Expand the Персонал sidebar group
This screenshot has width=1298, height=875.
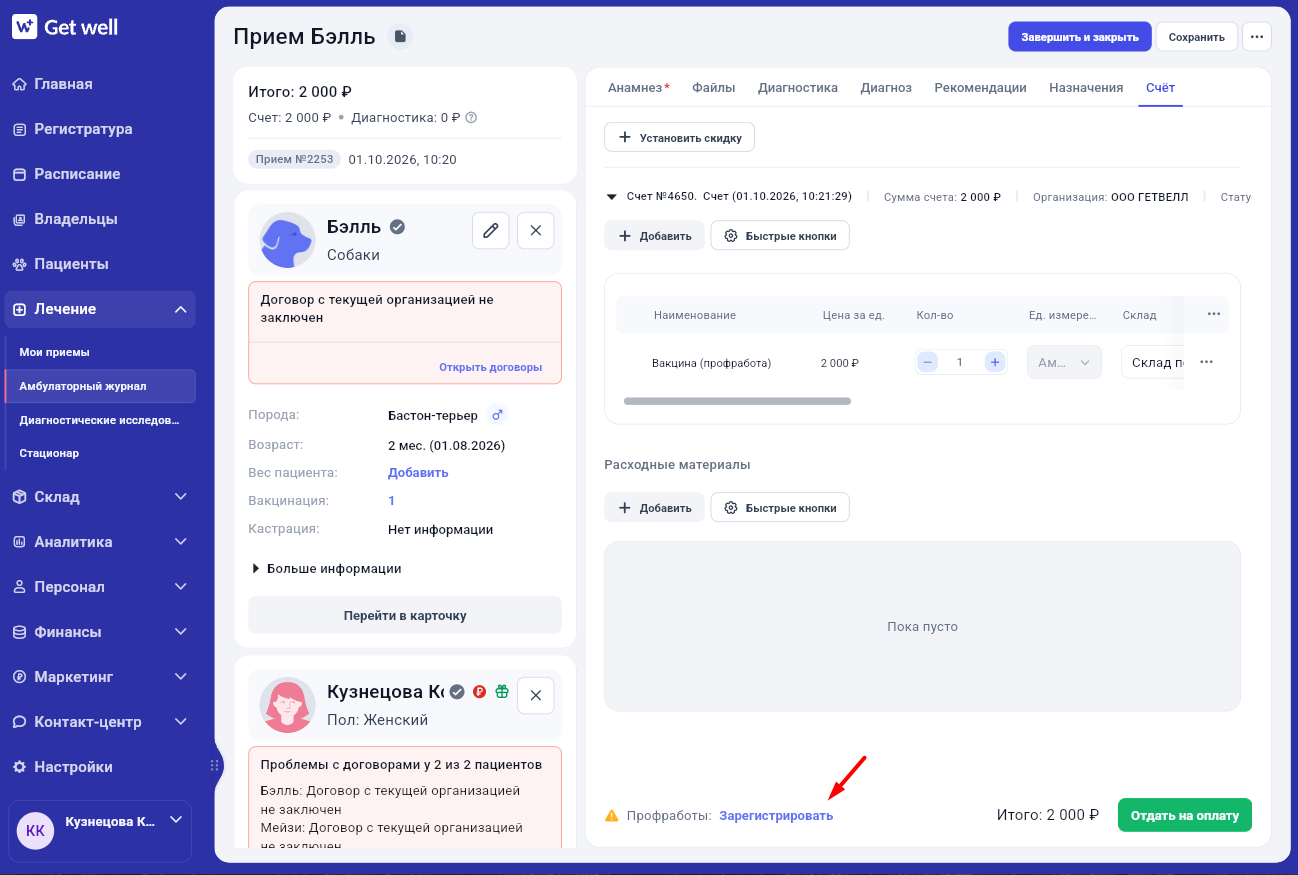100,587
